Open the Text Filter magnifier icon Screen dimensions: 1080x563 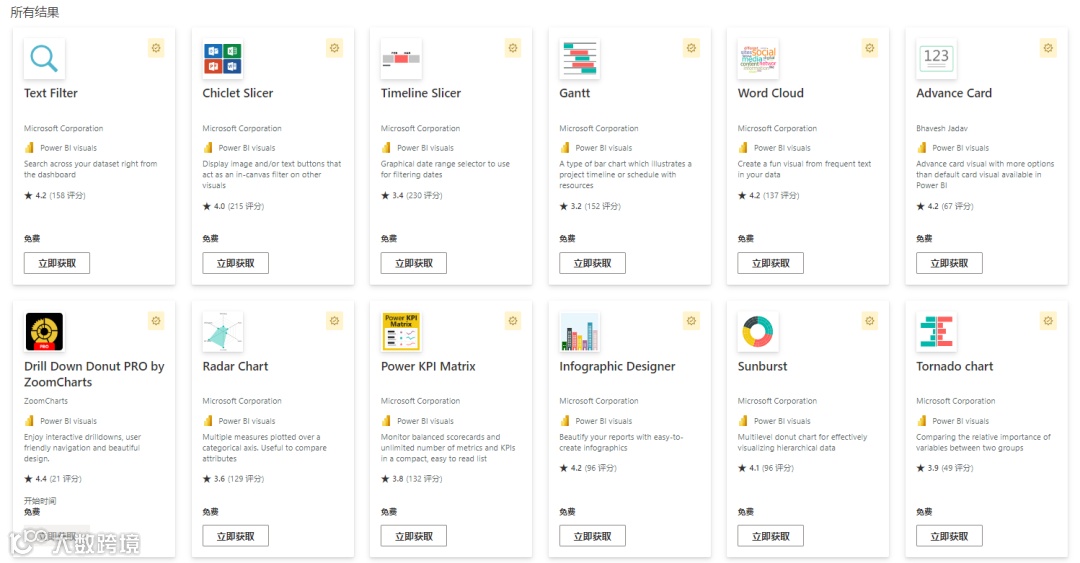44,59
